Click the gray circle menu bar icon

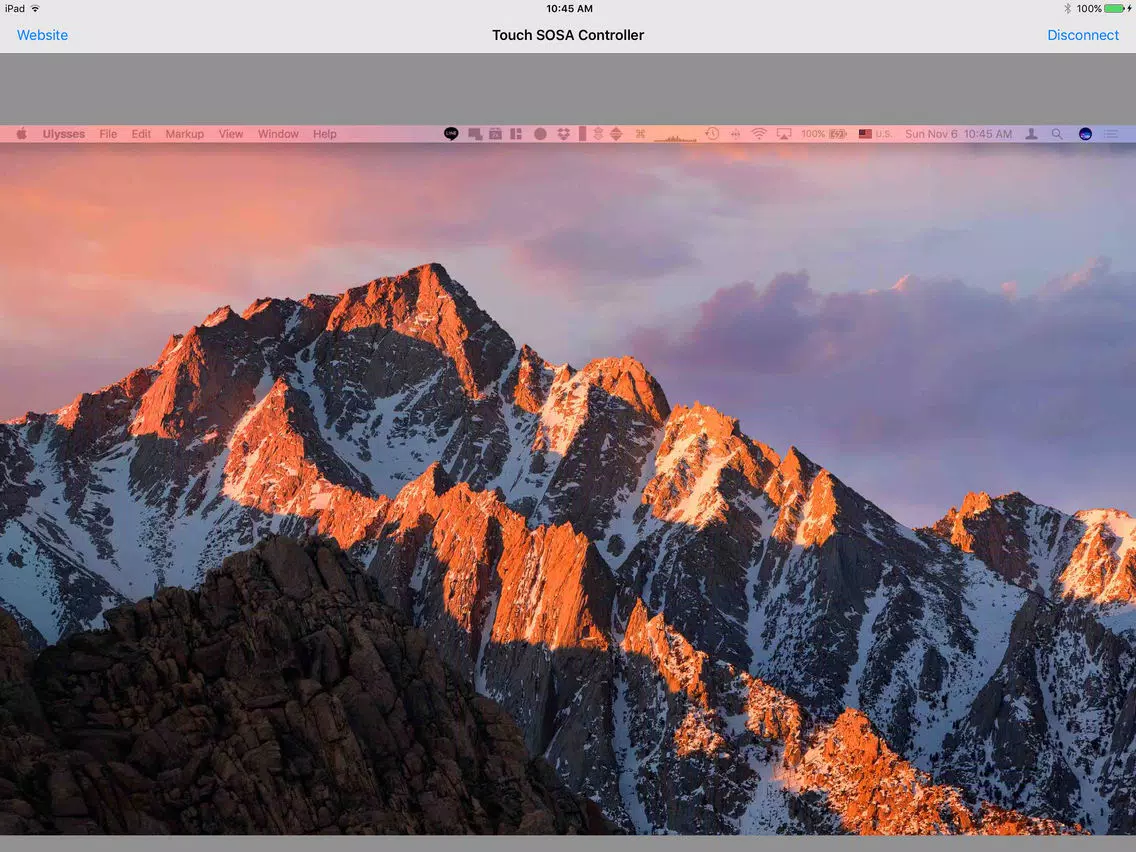[x=540, y=134]
